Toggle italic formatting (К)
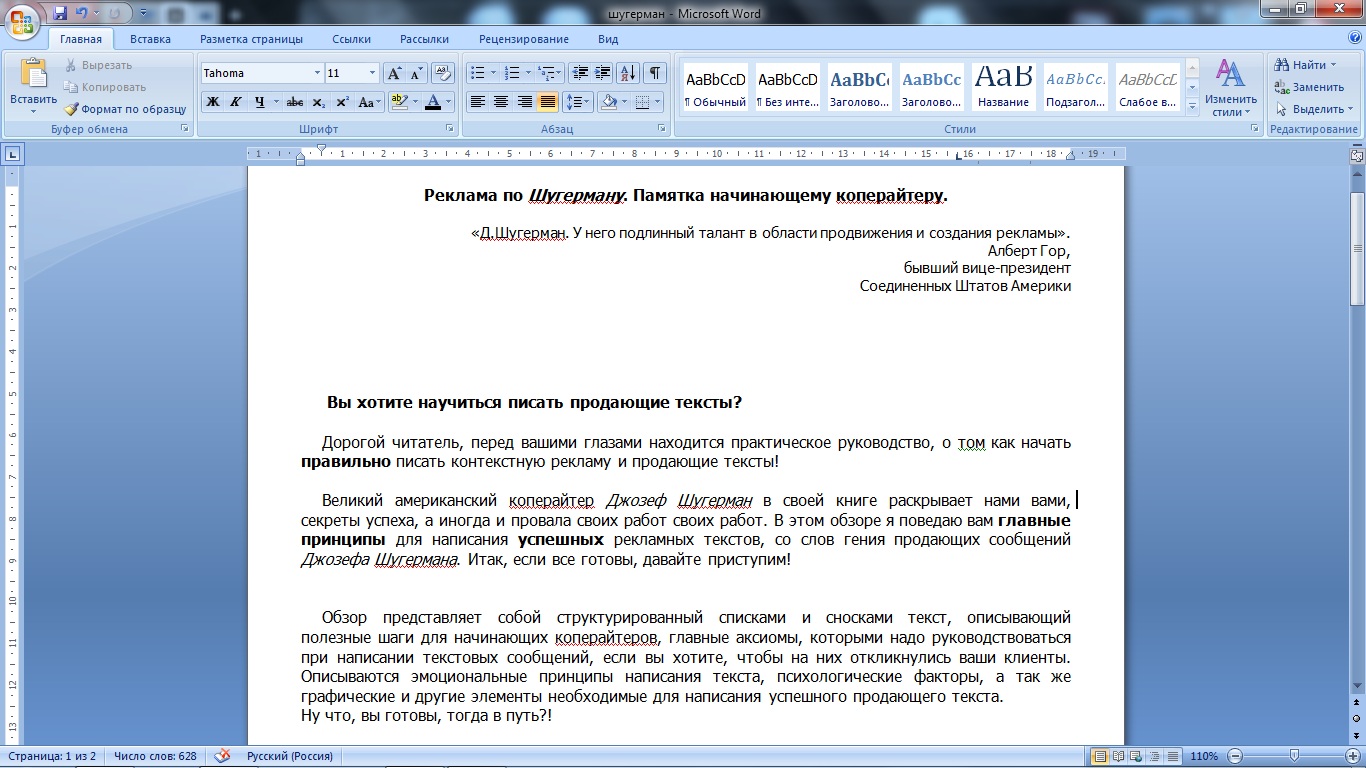The width and height of the screenshot is (1366, 768). (x=236, y=102)
